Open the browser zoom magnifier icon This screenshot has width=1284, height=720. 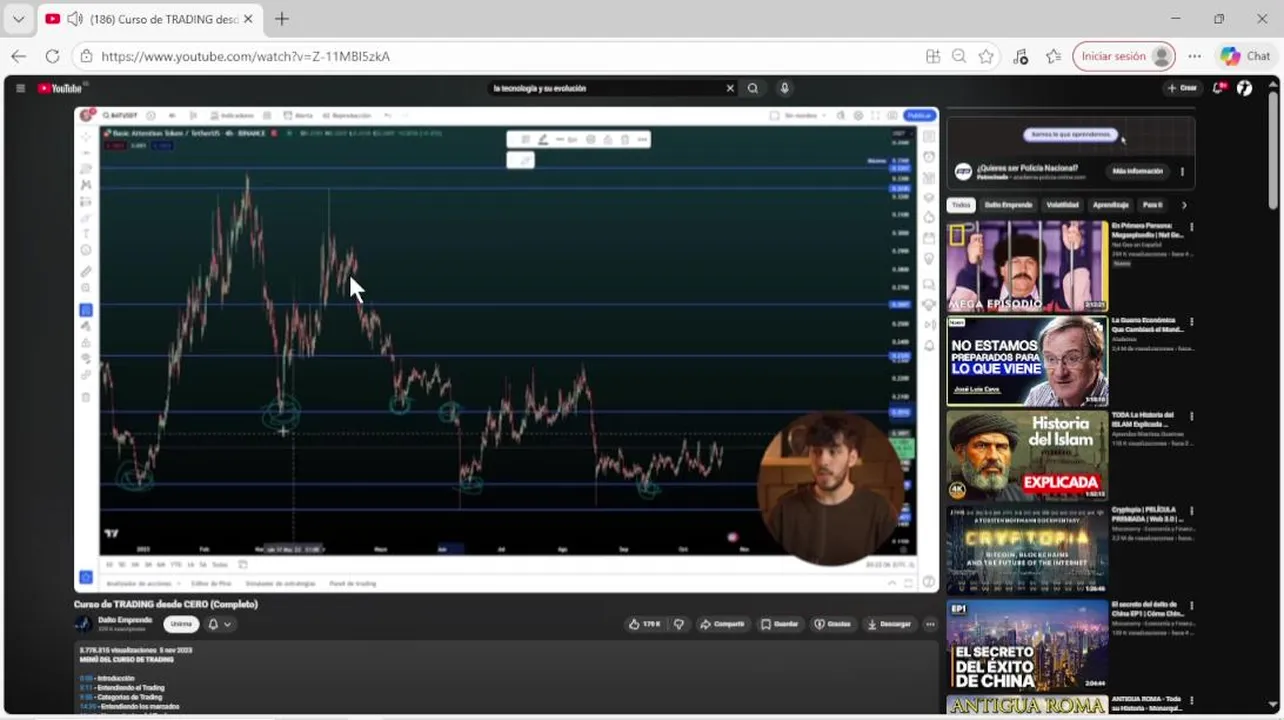959,57
